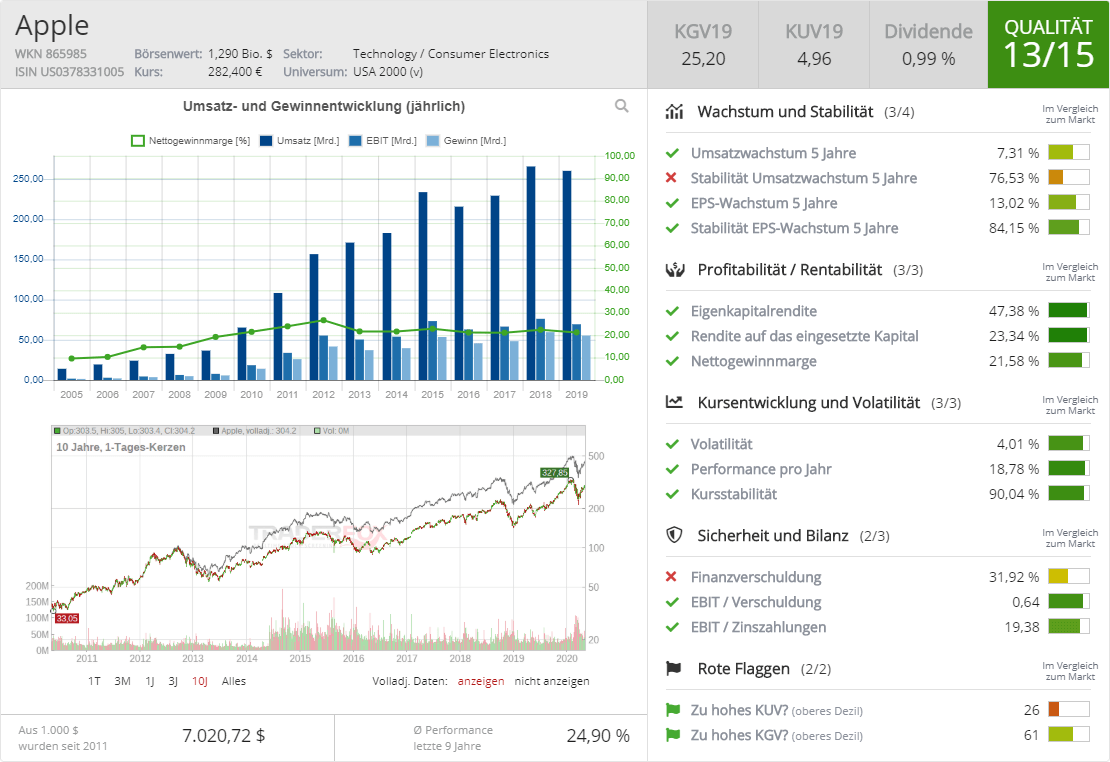1110x762 pixels.
Task: Click the WKN 865985 text
Action: (51, 54)
